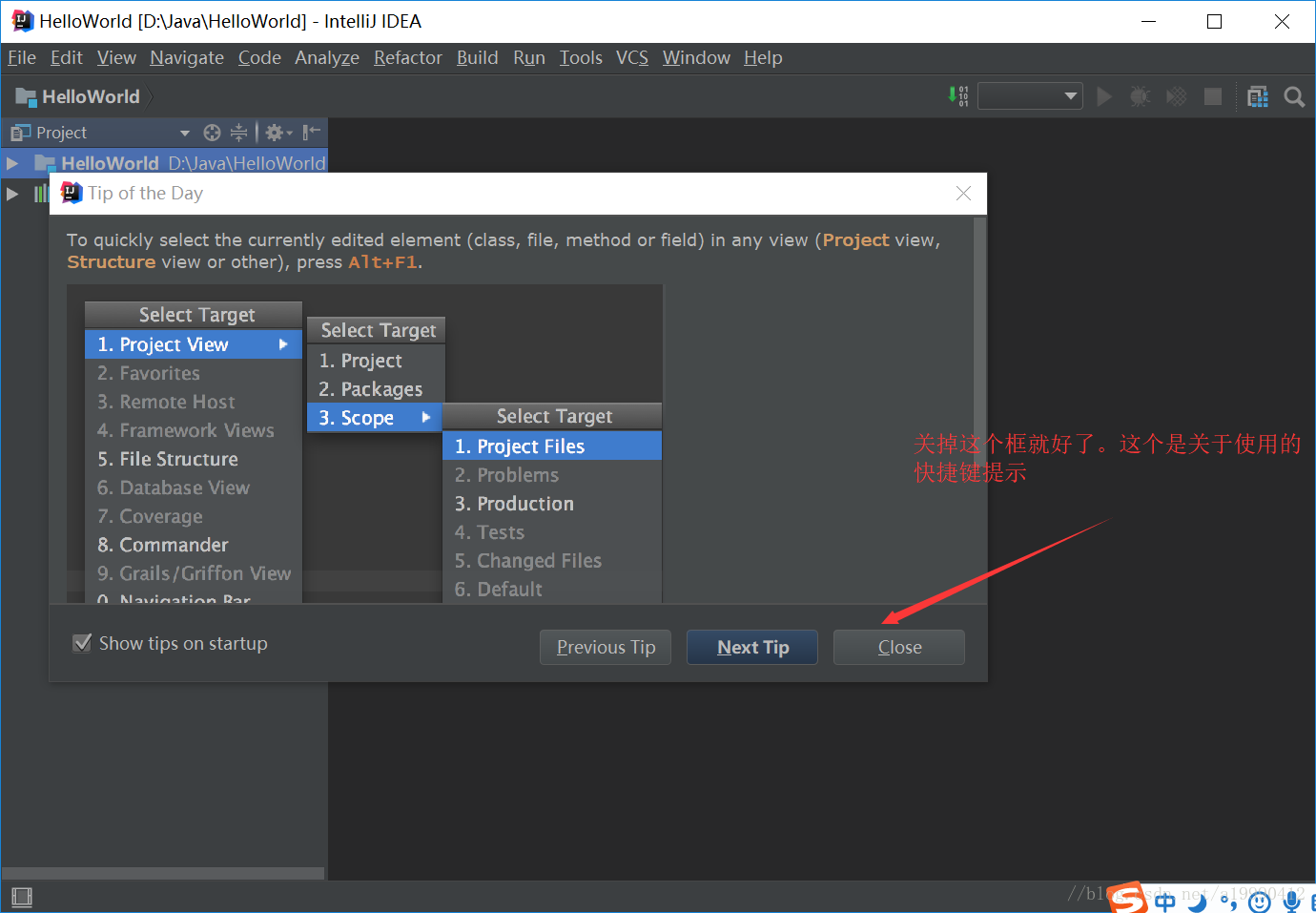This screenshot has width=1316, height=913.
Task: Select HelloWorld D:\Java\HelloWorld tree row
Action: pos(164,163)
